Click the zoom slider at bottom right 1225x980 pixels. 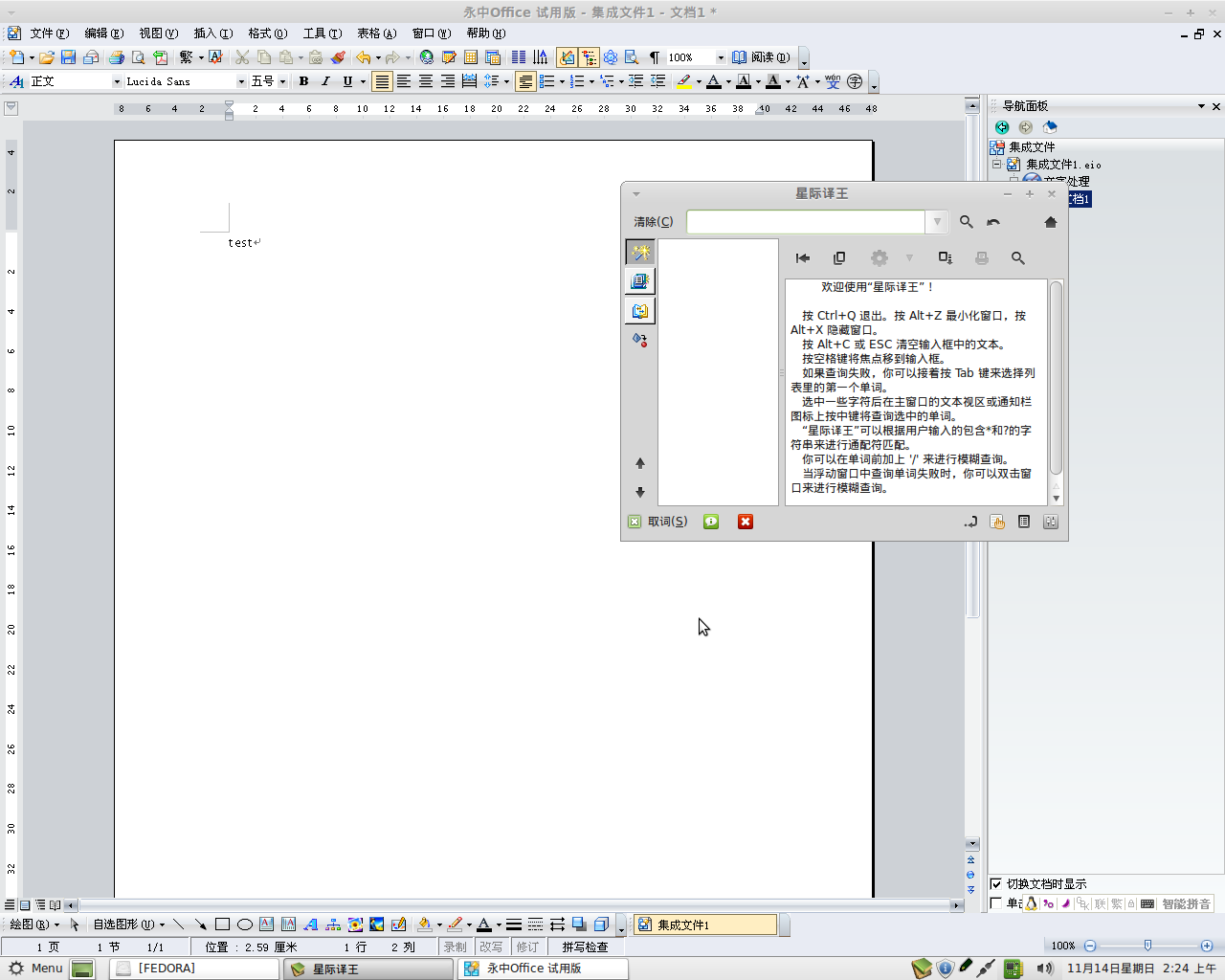click(1147, 946)
